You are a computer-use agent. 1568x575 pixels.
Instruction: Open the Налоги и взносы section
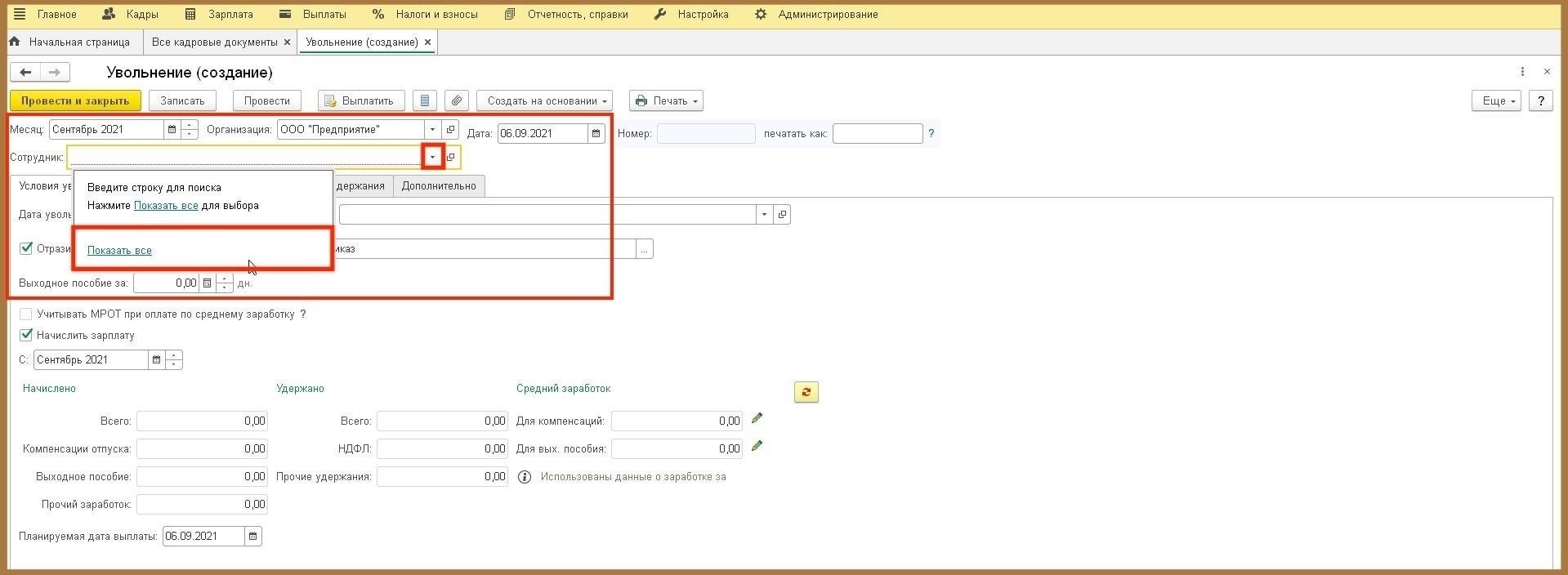(x=425, y=14)
